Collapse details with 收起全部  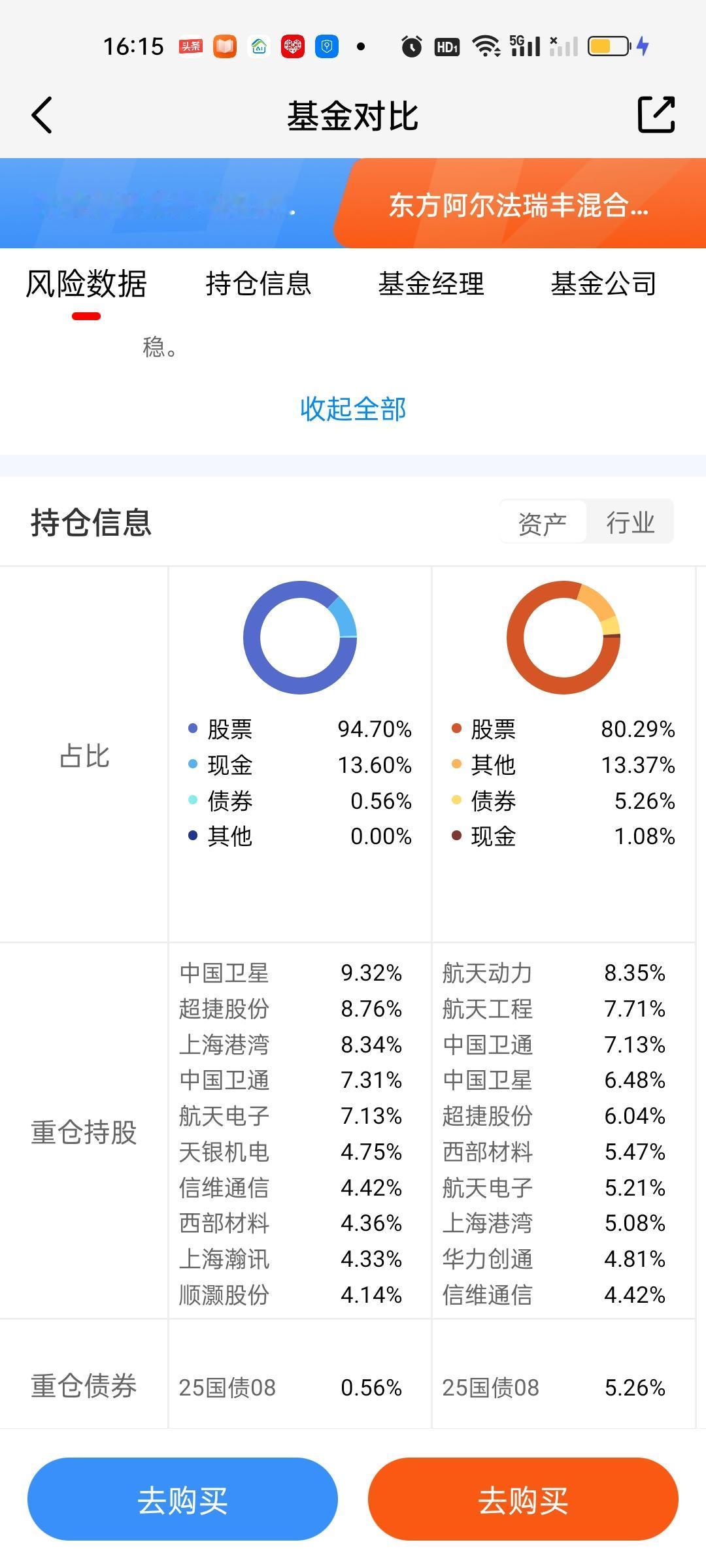pyautogui.click(x=353, y=409)
